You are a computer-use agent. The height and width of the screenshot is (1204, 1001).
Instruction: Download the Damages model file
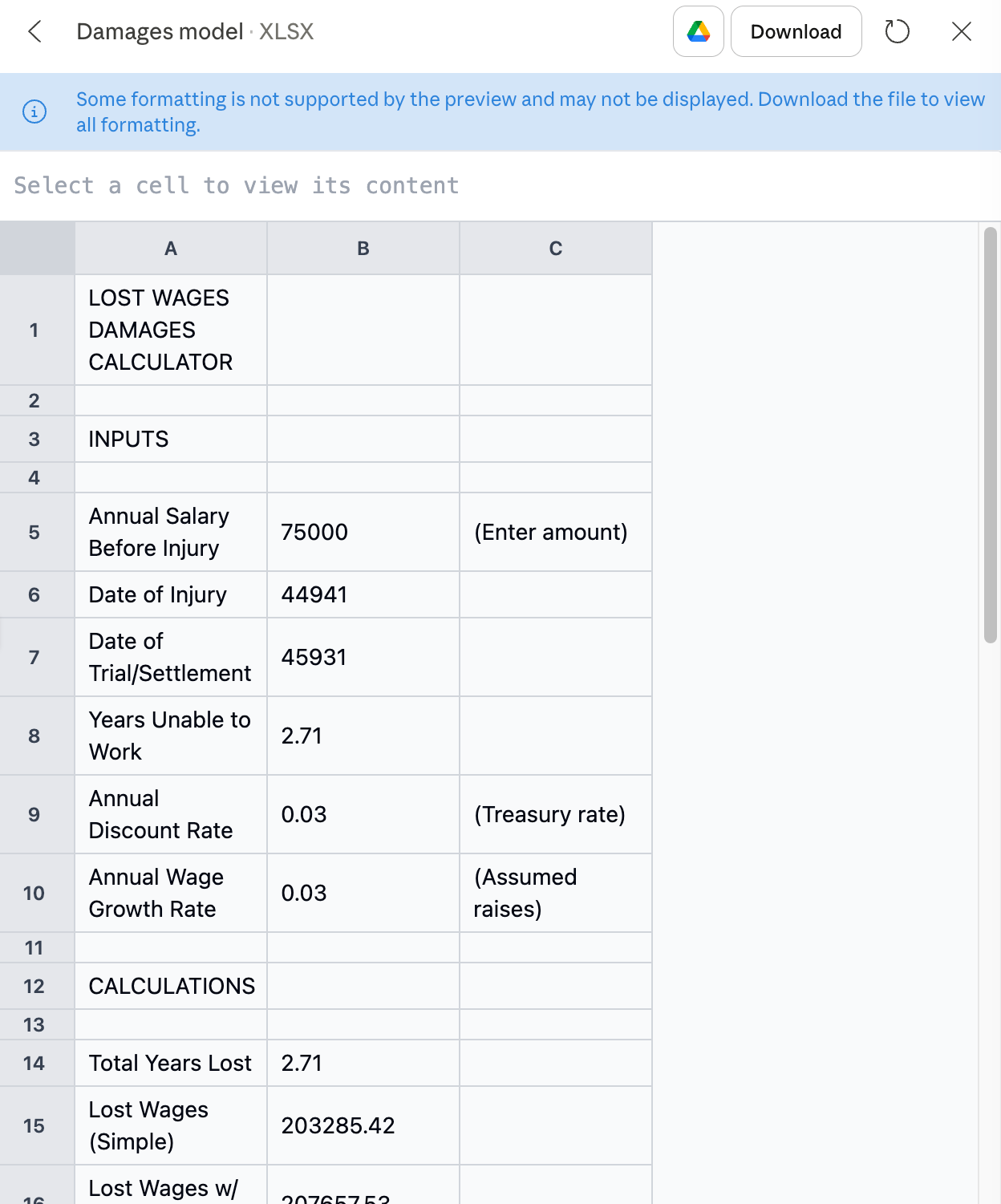click(x=796, y=32)
